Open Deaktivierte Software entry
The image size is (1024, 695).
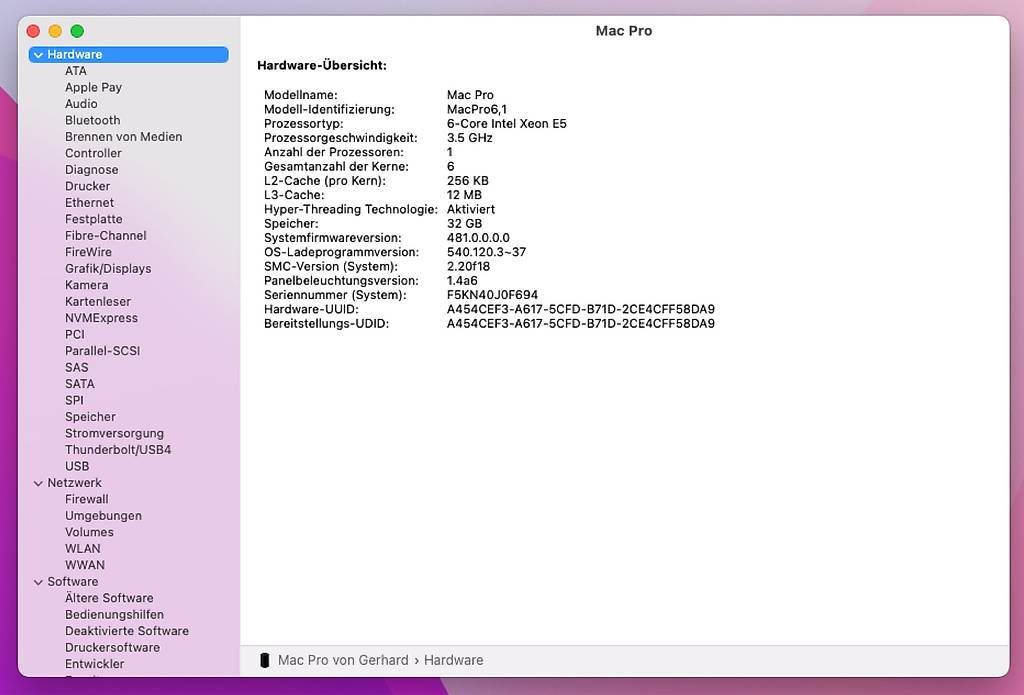127,630
